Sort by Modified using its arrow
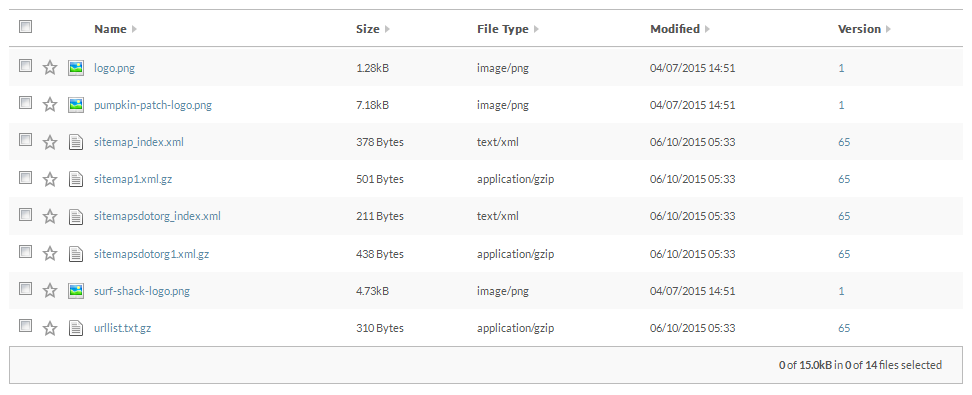 707,29
